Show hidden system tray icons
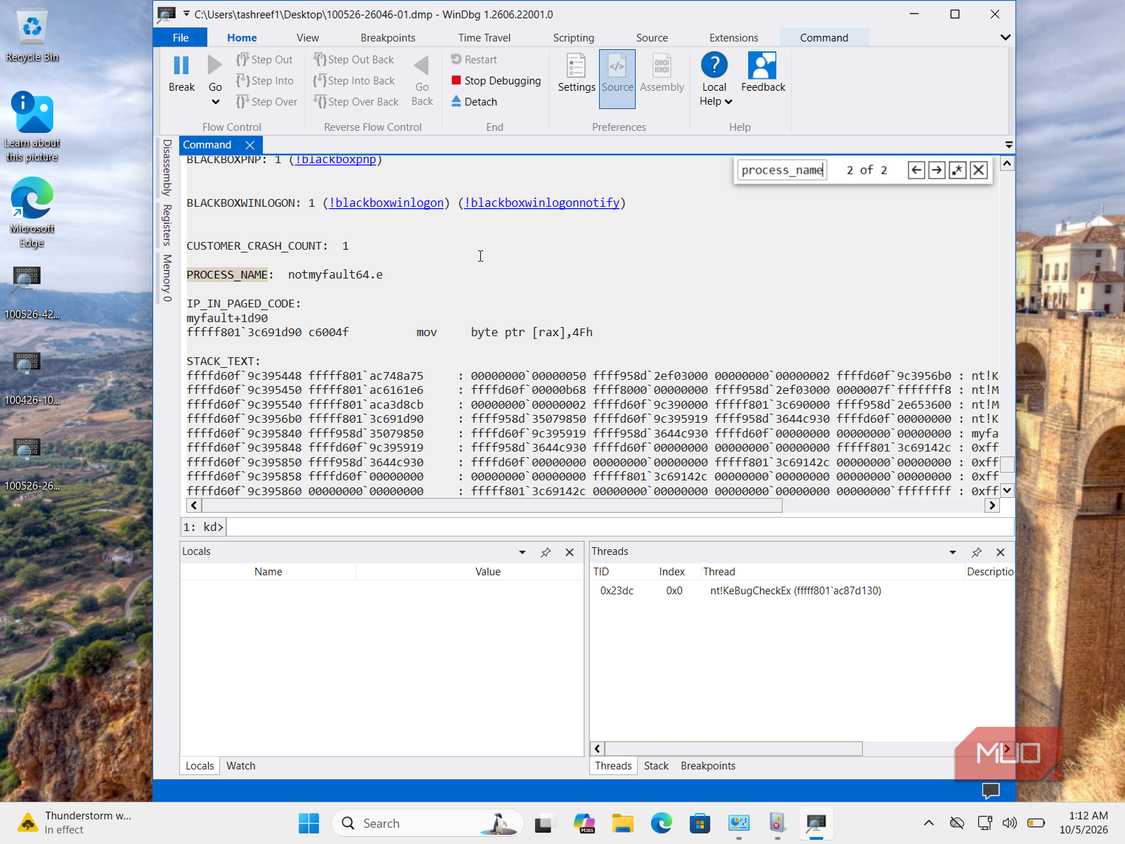Screen dimensions: 1125x844 click(x=928, y=823)
